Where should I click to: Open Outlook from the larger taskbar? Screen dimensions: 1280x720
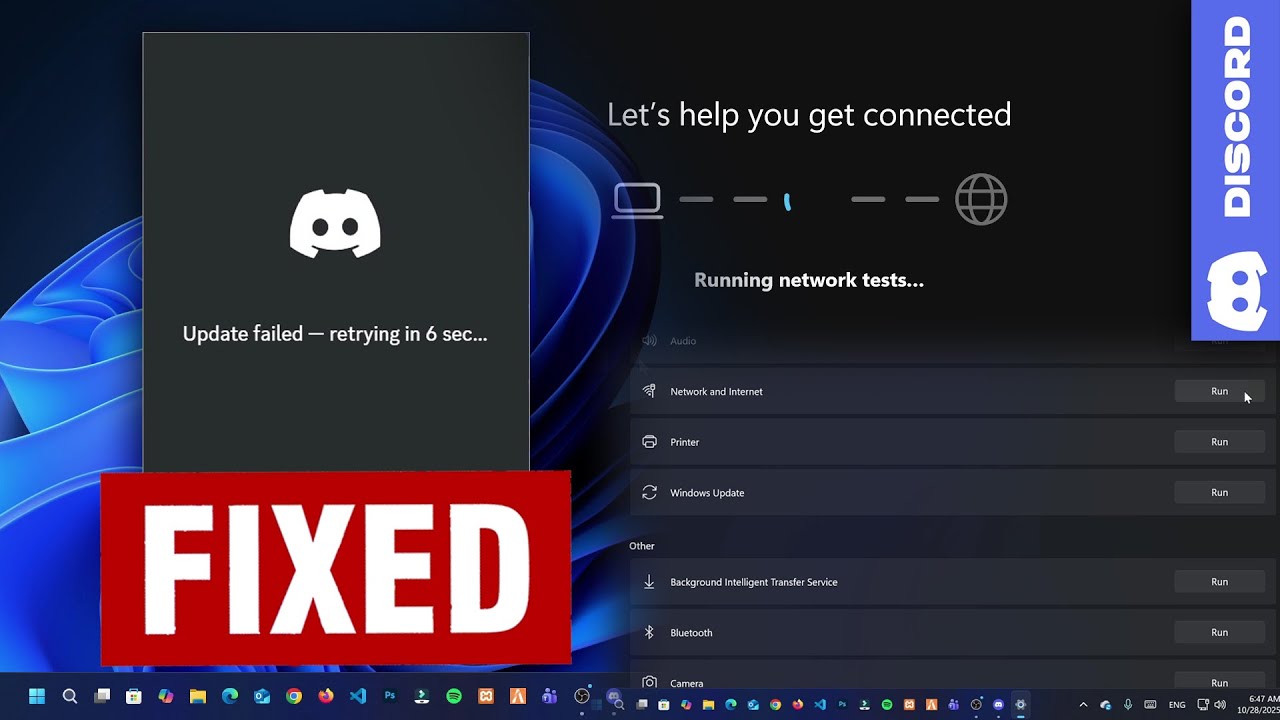click(262, 696)
